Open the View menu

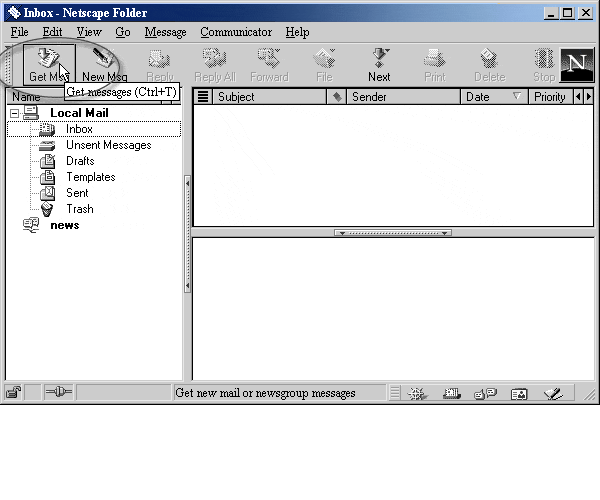[89, 32]
